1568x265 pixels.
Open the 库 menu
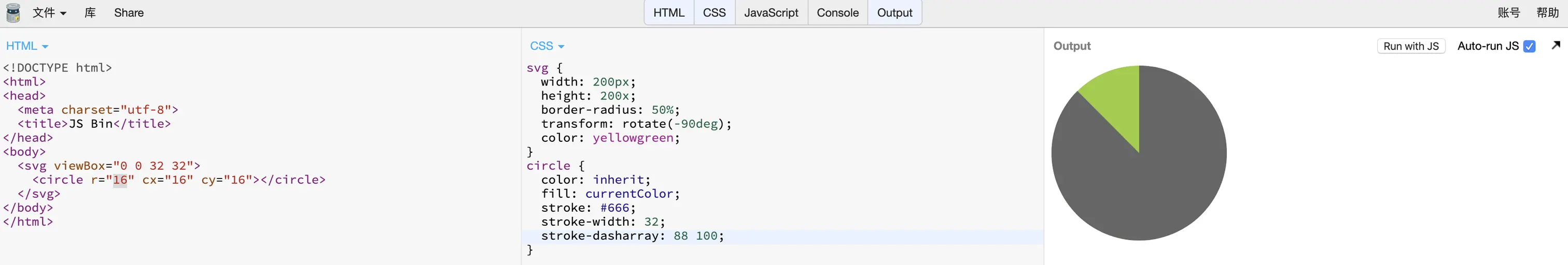pyautogui.click(x=90, y=13)
